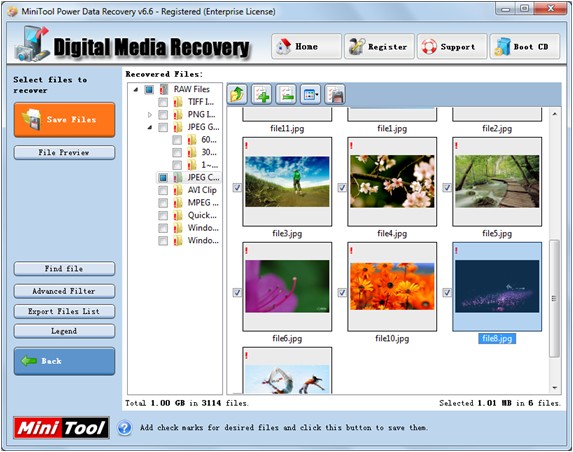The height and width of the screenshot is (452, 573).
Task: Open the view mode dropdown toolbar icon
Action: 310,95
